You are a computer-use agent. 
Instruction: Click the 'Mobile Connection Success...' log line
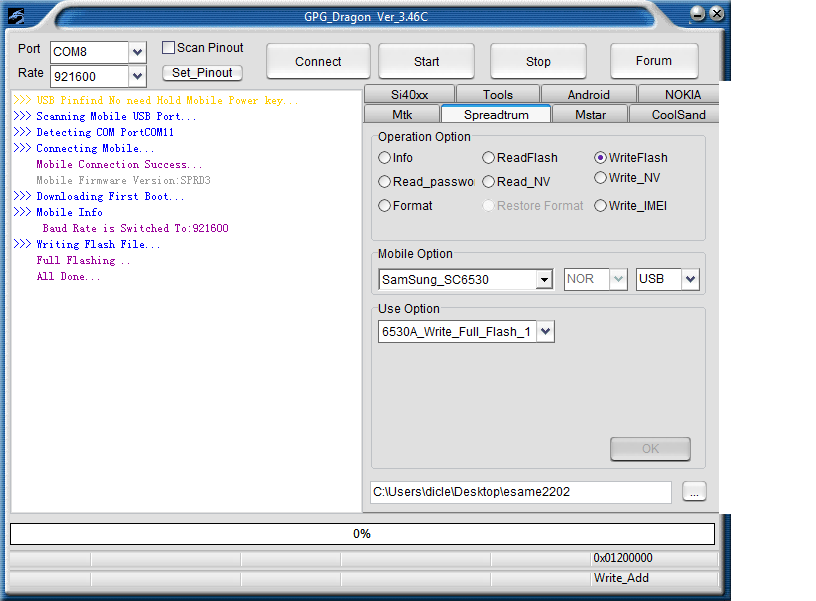[119, 164]
